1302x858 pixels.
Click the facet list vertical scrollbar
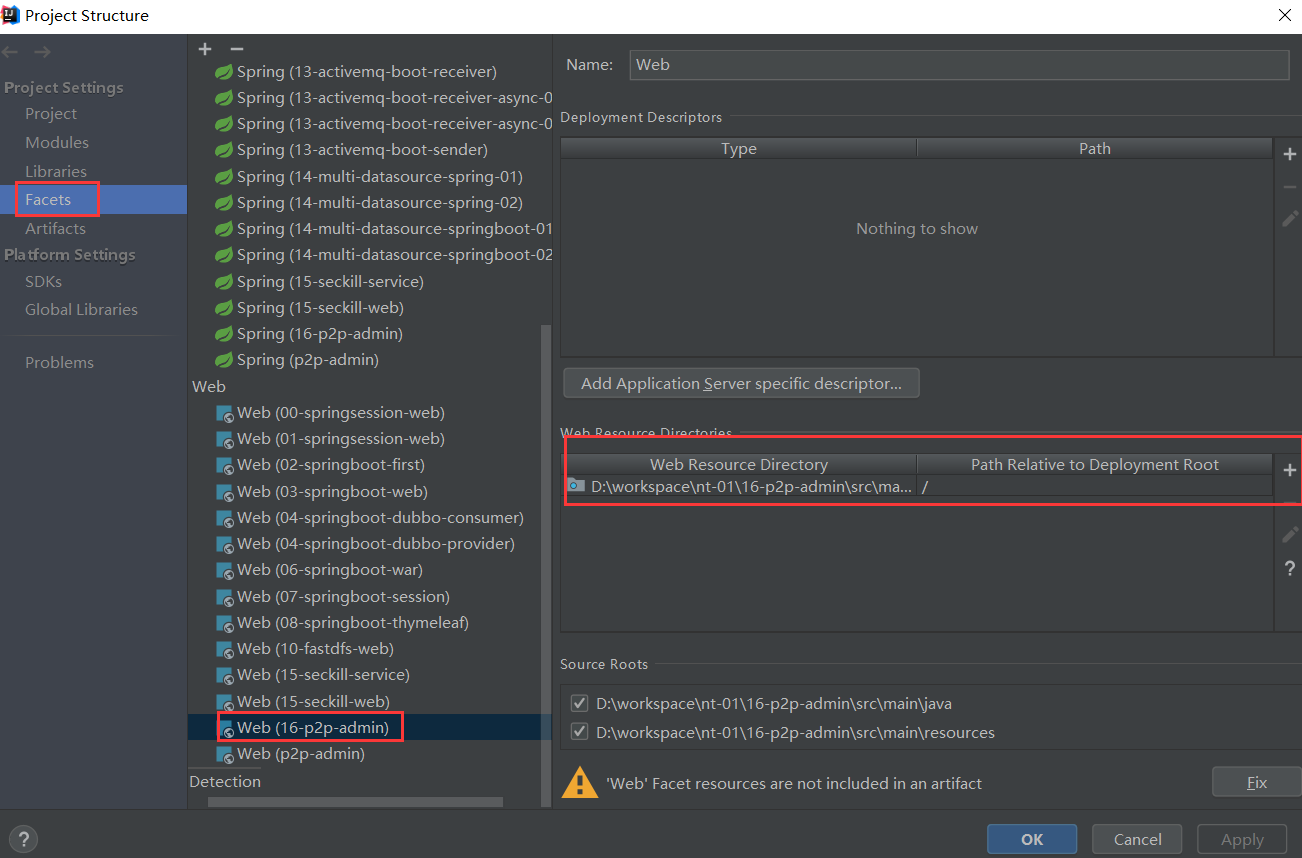tap(545, 565)
